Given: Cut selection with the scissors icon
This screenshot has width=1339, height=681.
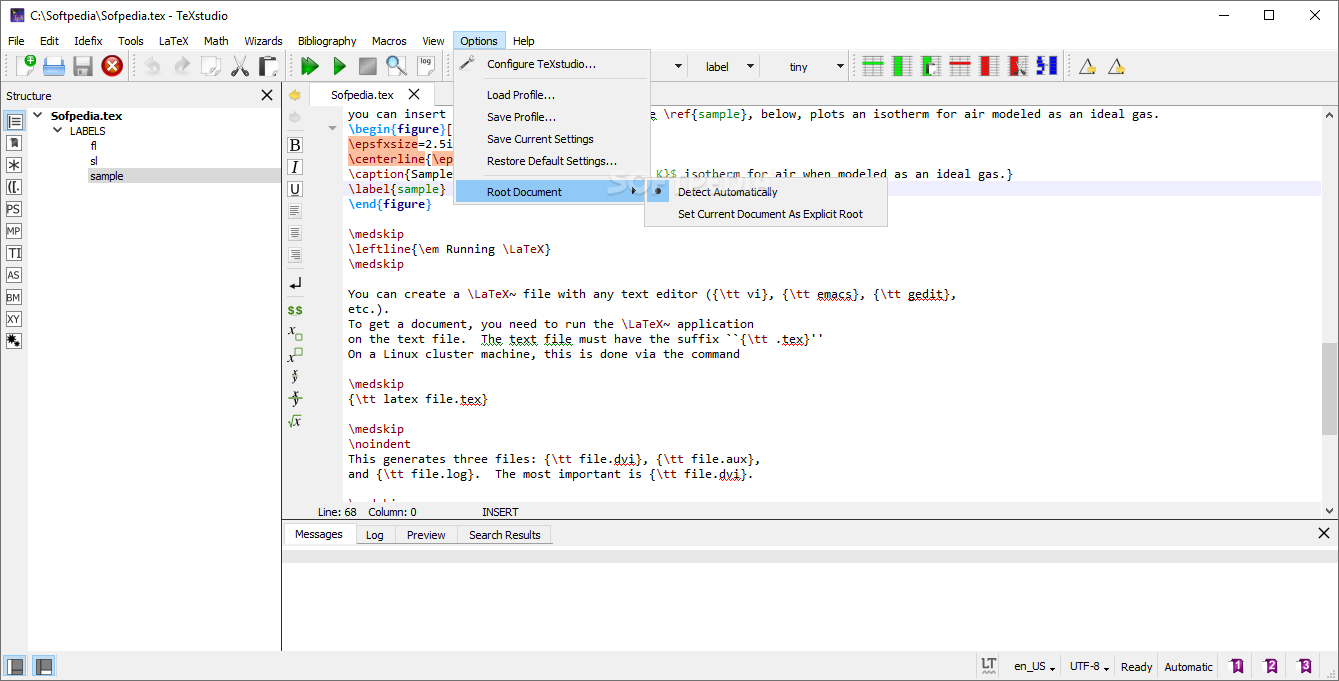Looking at the screenshot, I should tap(240, 66).
